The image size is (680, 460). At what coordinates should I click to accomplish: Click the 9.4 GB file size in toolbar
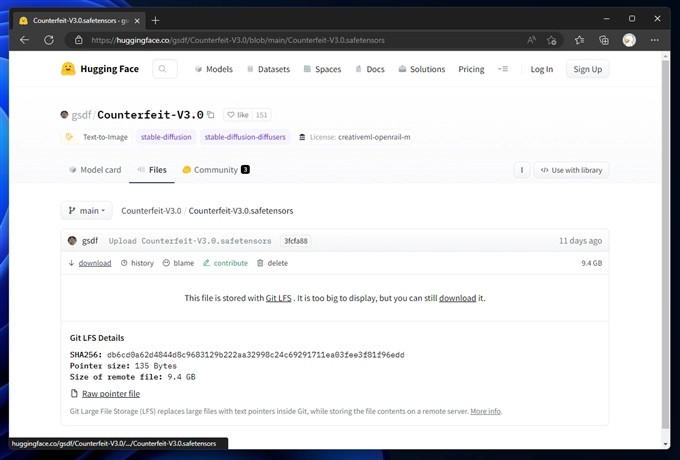(x=592, y=263)
